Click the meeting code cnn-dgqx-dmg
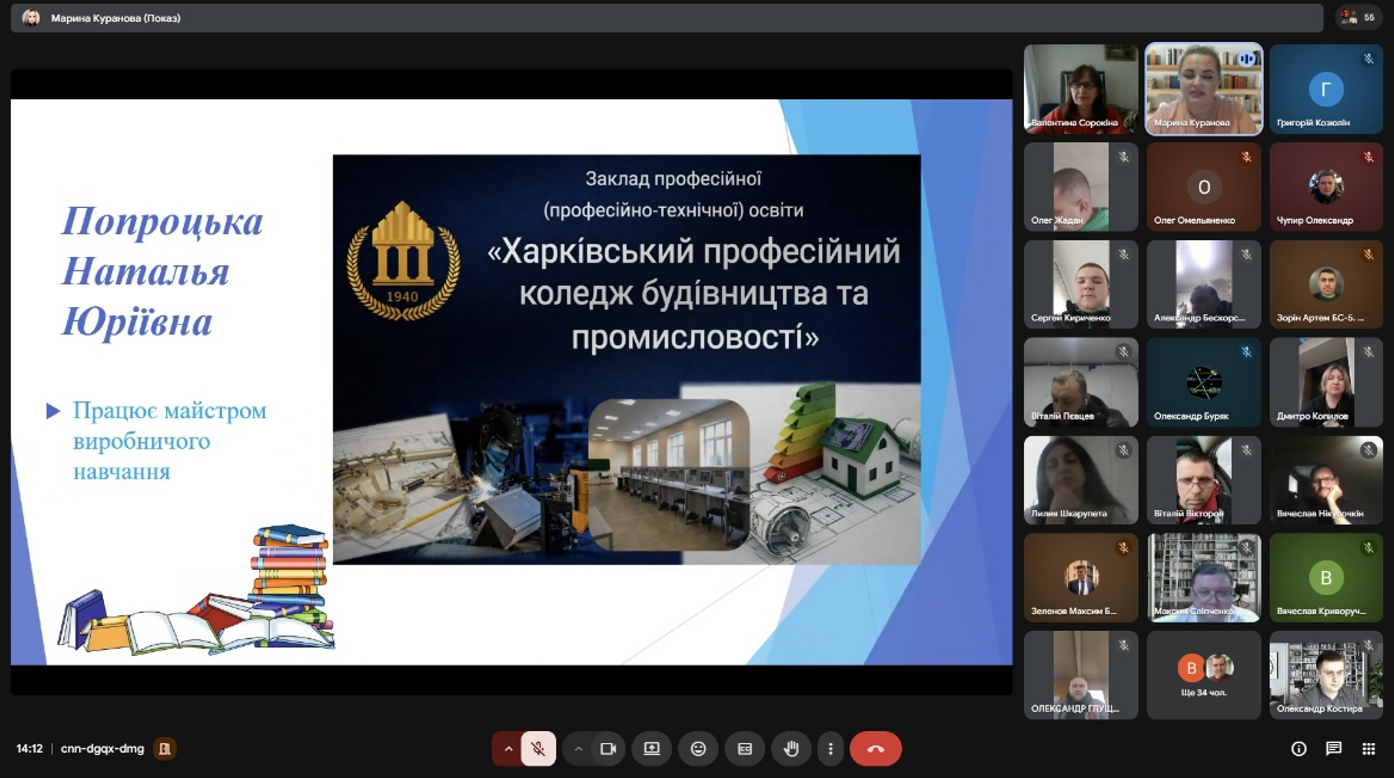 102,749
